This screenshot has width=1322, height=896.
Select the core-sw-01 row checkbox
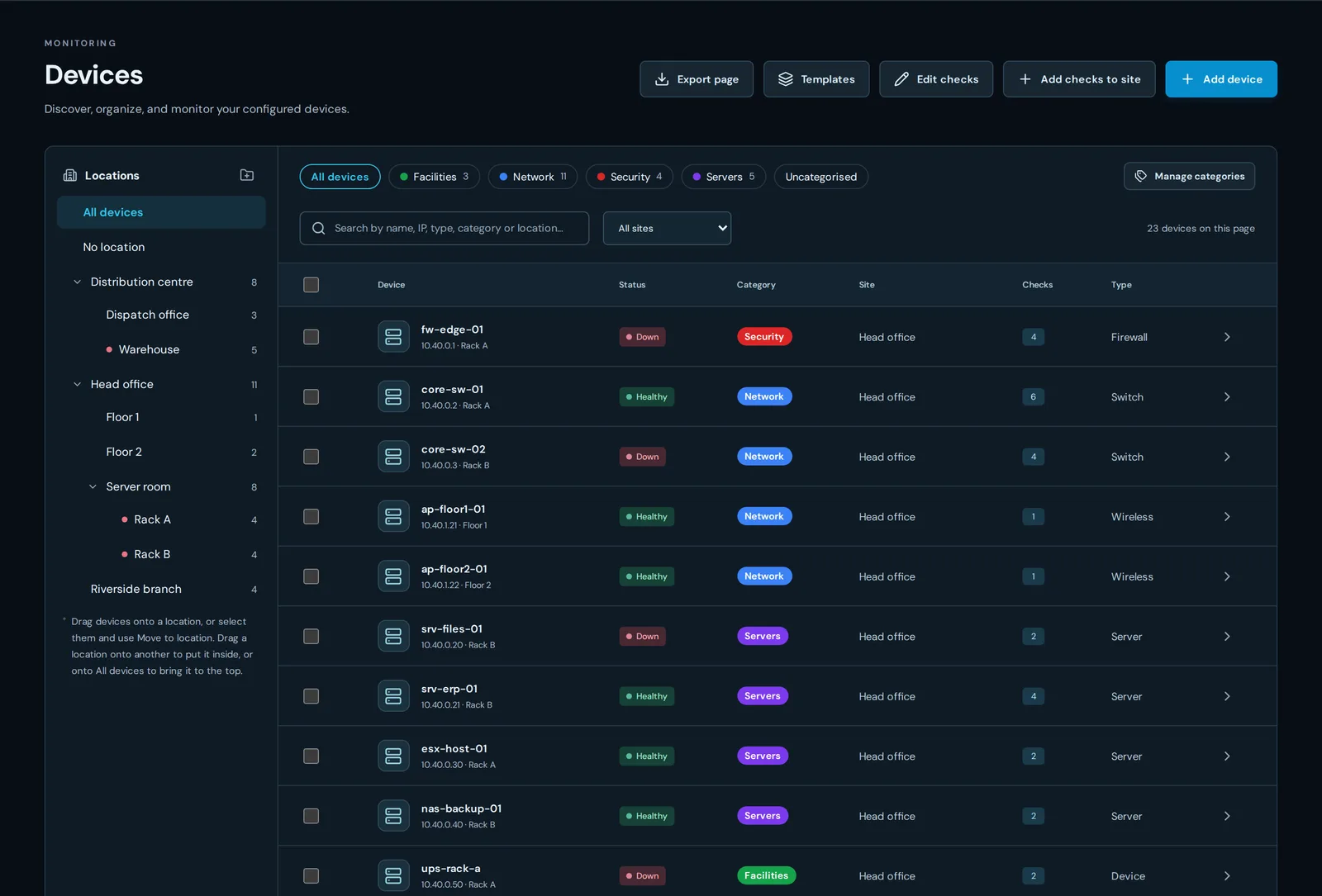[311, 396]
